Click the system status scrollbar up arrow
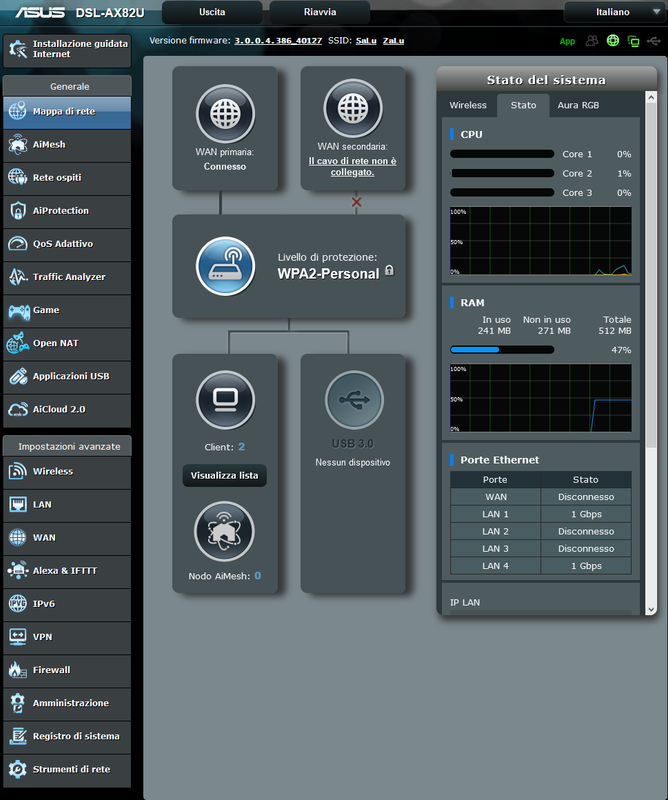 click(x=651, y=97)
